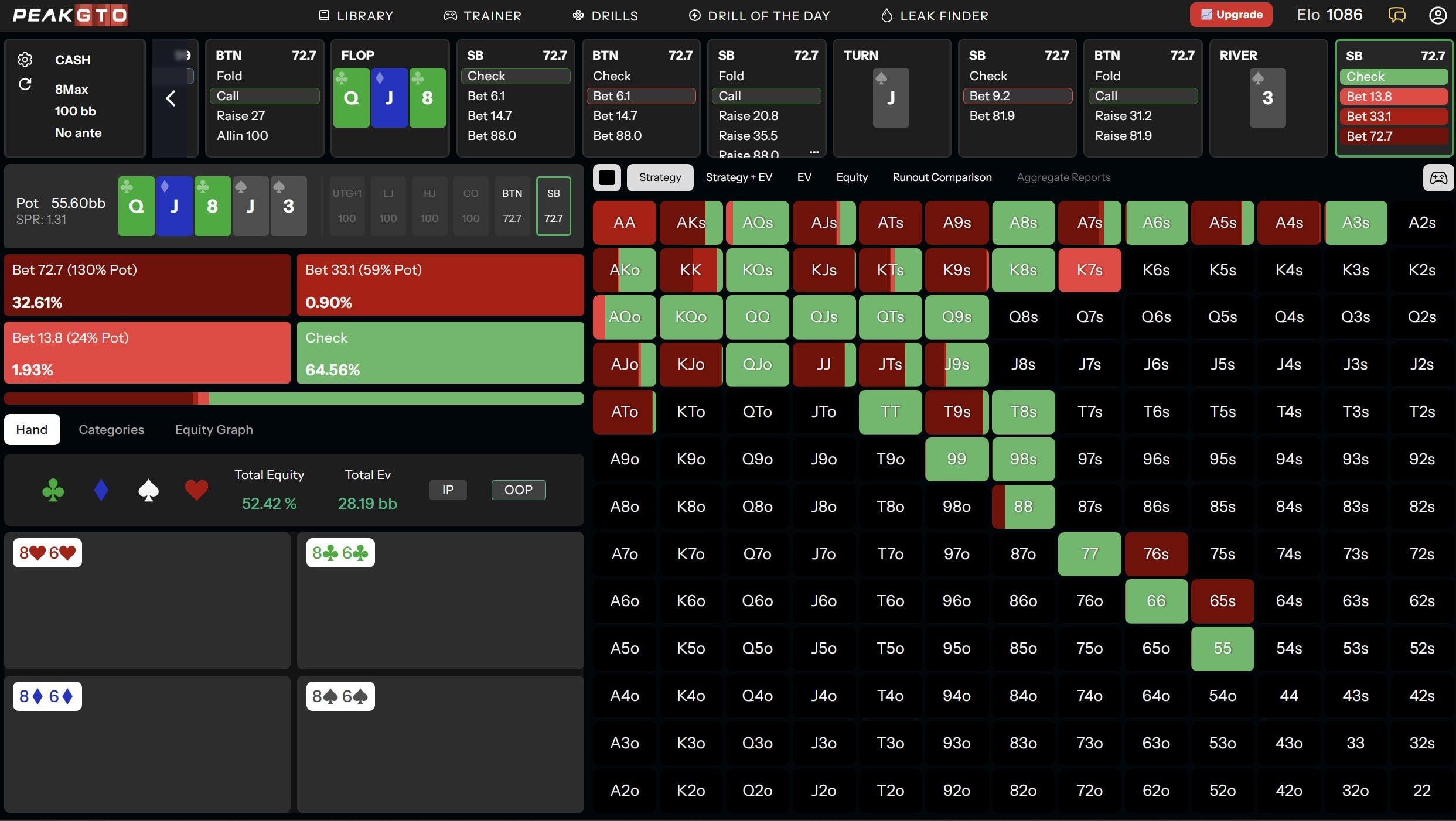This screenshot has height=821, width=1456.
Task: Select the Bet 72.7 (130% Pot) swatch
Action: (147, 285)
